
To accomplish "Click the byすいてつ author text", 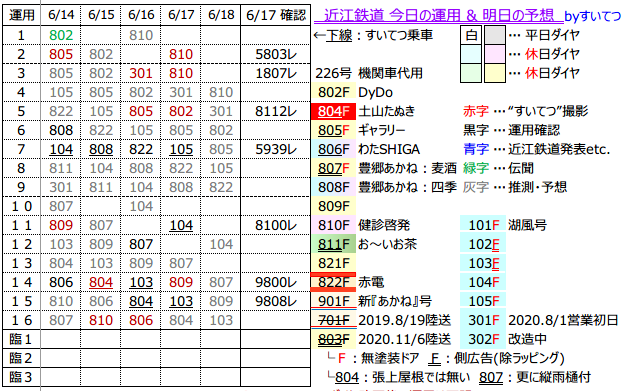I will click(x=592, y=16).
